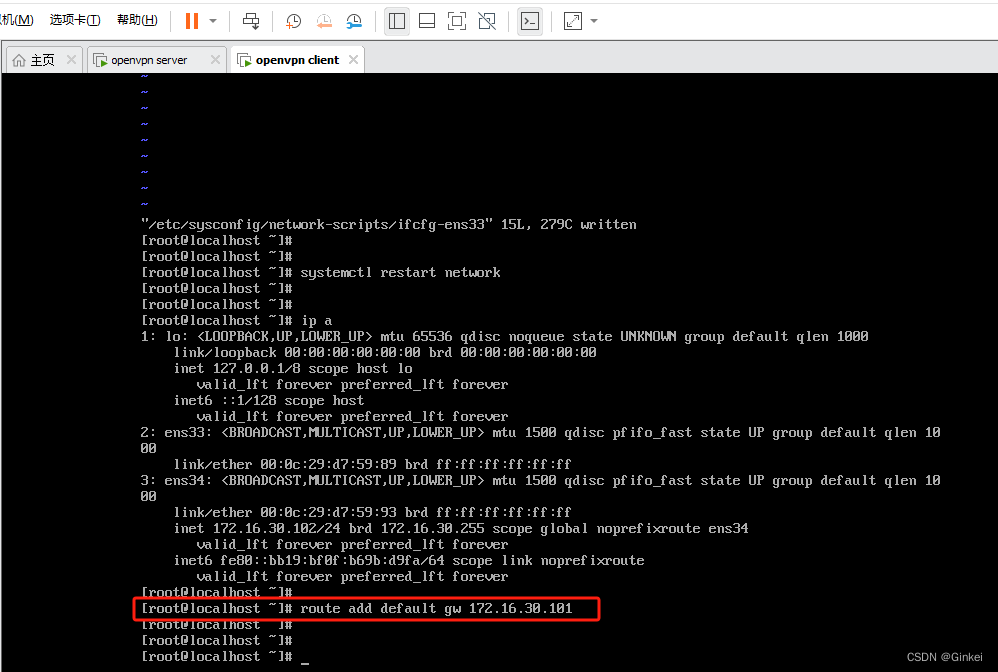Image resolution: width=998 pixels, height=672 pixels.
Task: Close the openvpn client tab
Action: coord(353,59)
